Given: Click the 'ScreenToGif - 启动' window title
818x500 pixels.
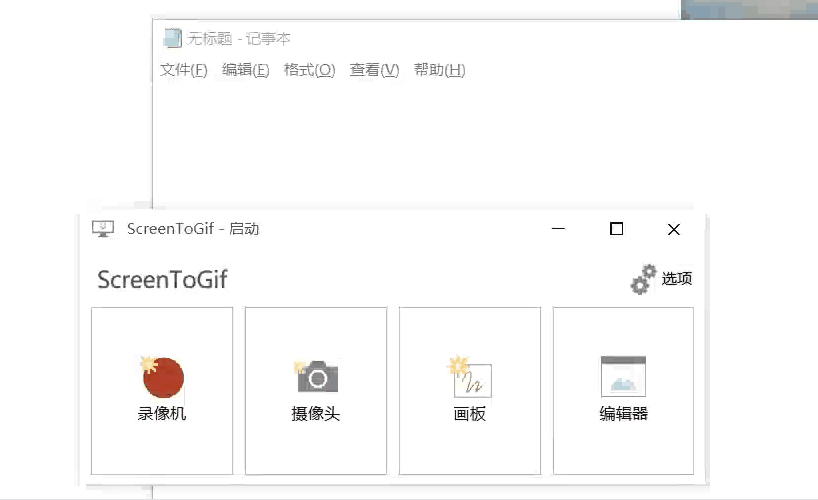Looking at the screenshot, I should point(193,229).
